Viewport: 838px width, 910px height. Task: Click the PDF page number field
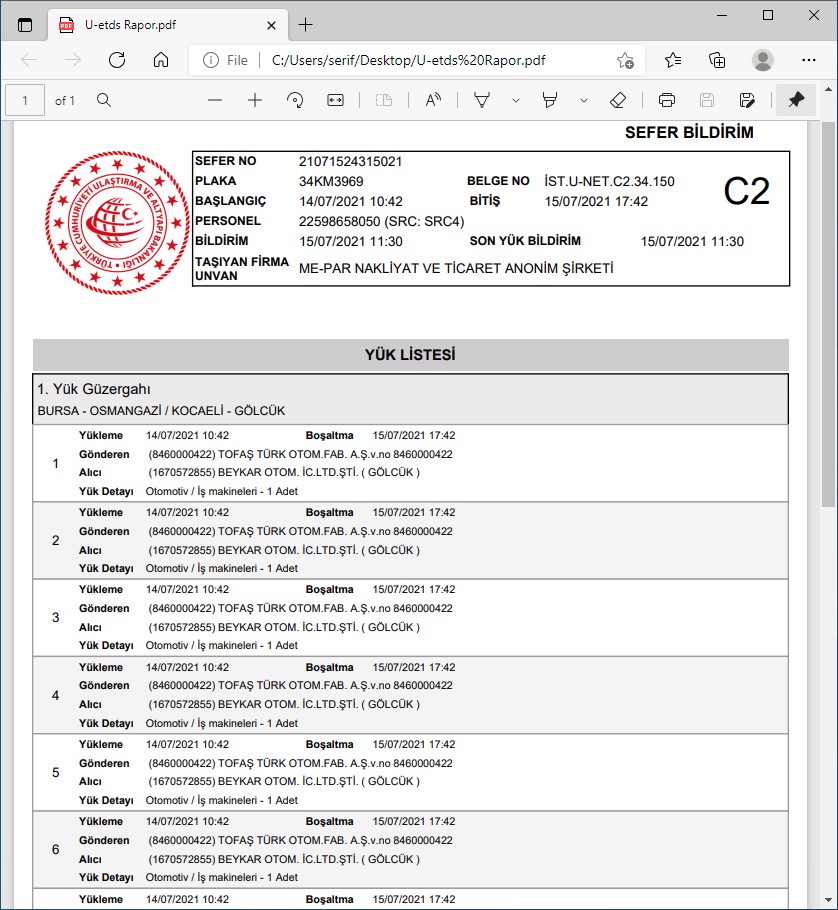25,100
